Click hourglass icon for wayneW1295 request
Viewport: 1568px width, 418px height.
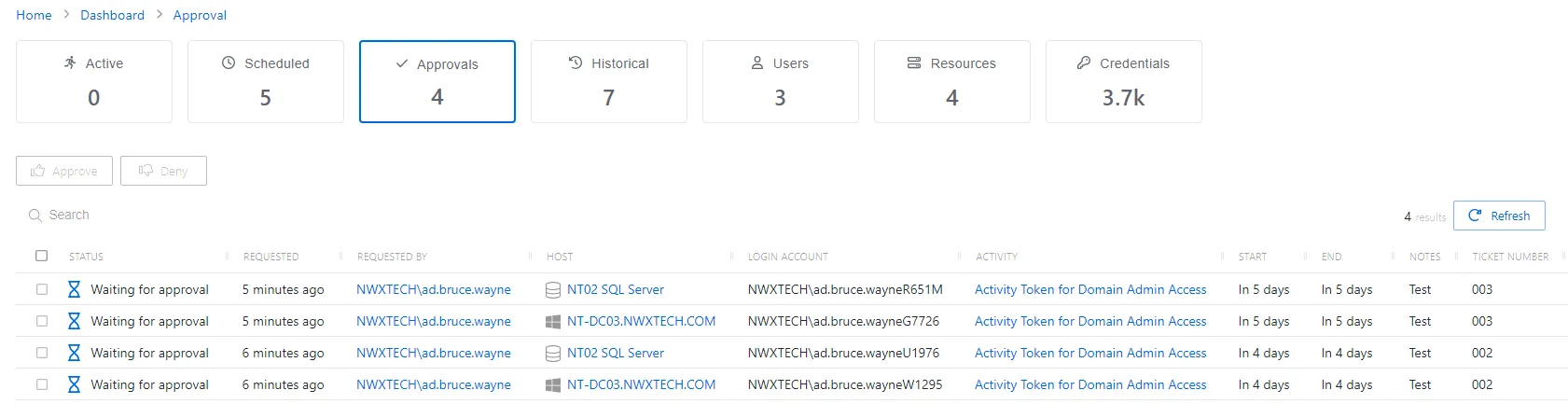(74, 384)
